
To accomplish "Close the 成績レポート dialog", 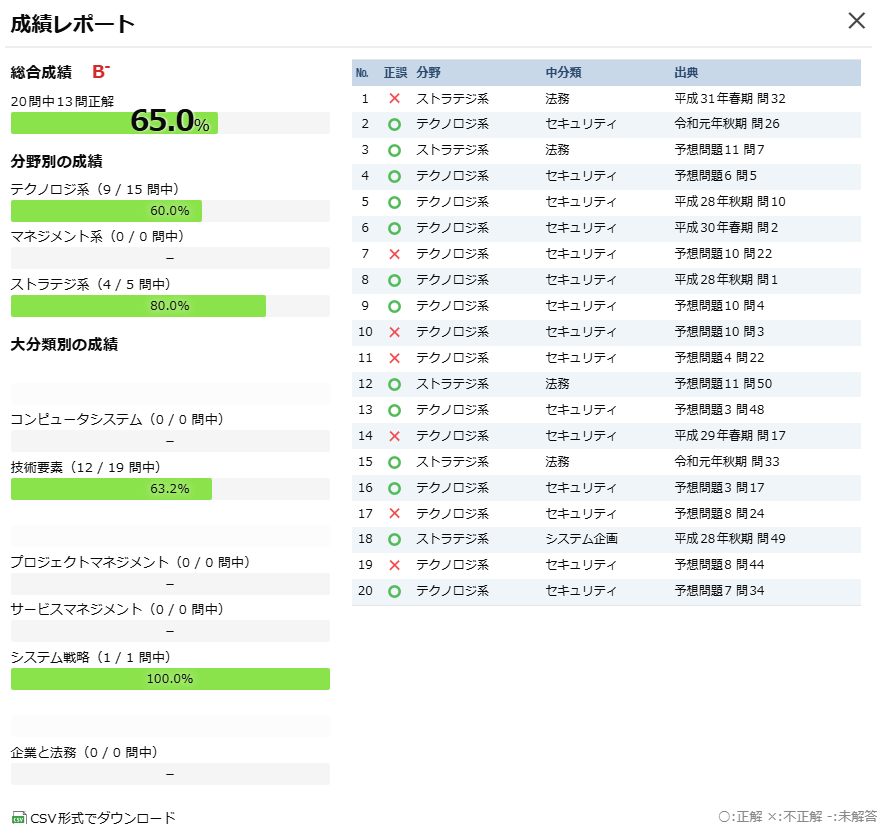I will [x=856, y=20].
